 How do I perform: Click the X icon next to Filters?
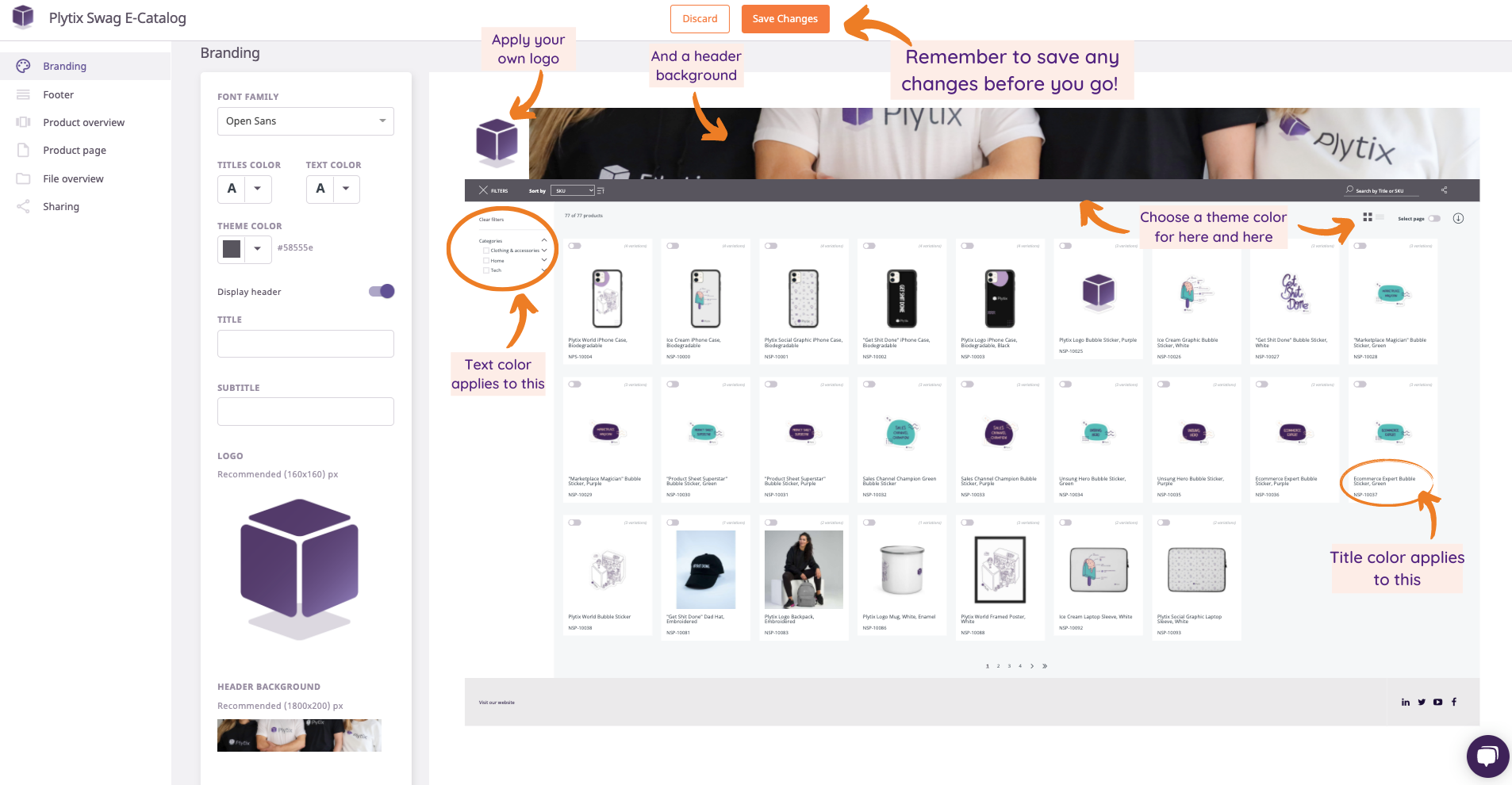click(x=483, y=190)
